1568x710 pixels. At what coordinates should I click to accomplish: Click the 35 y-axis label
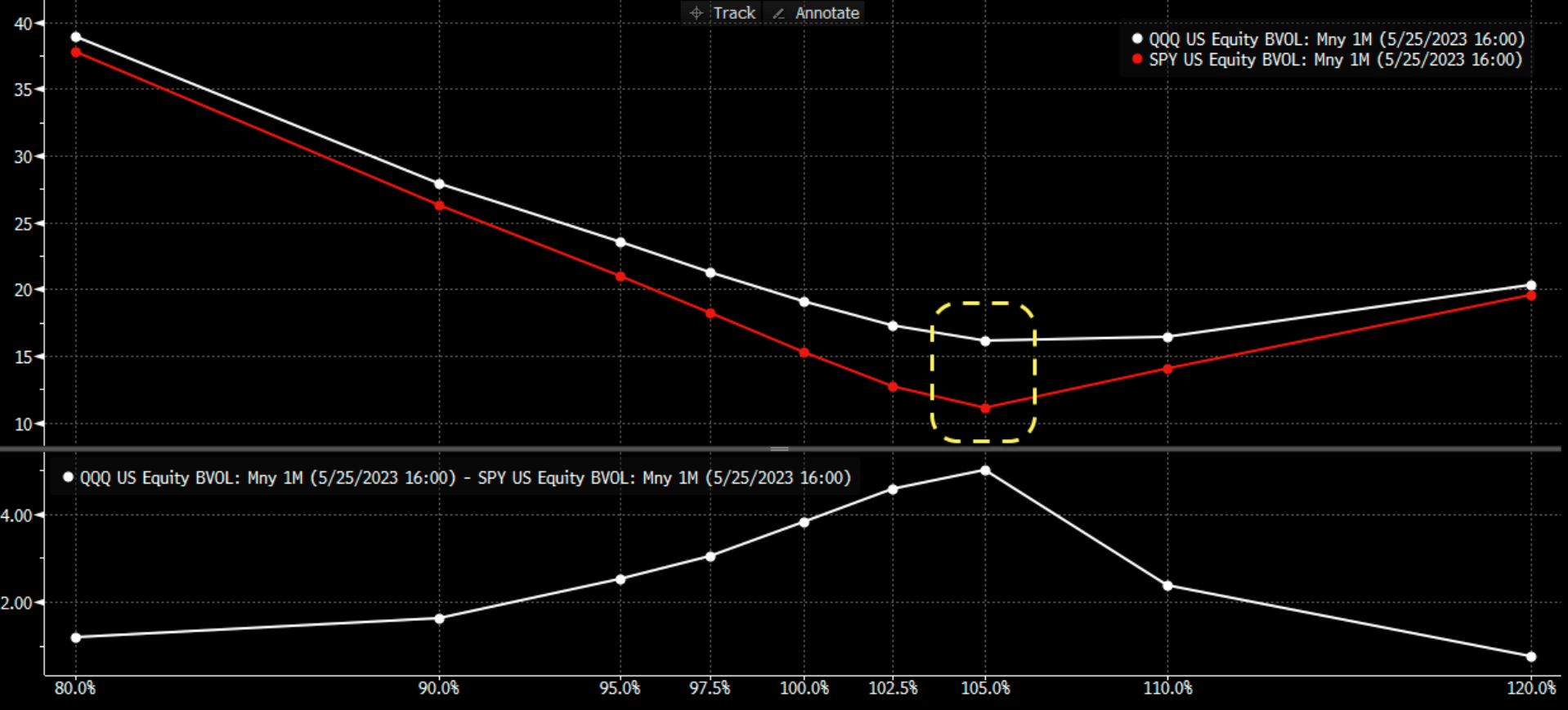(x=23, y=90)
